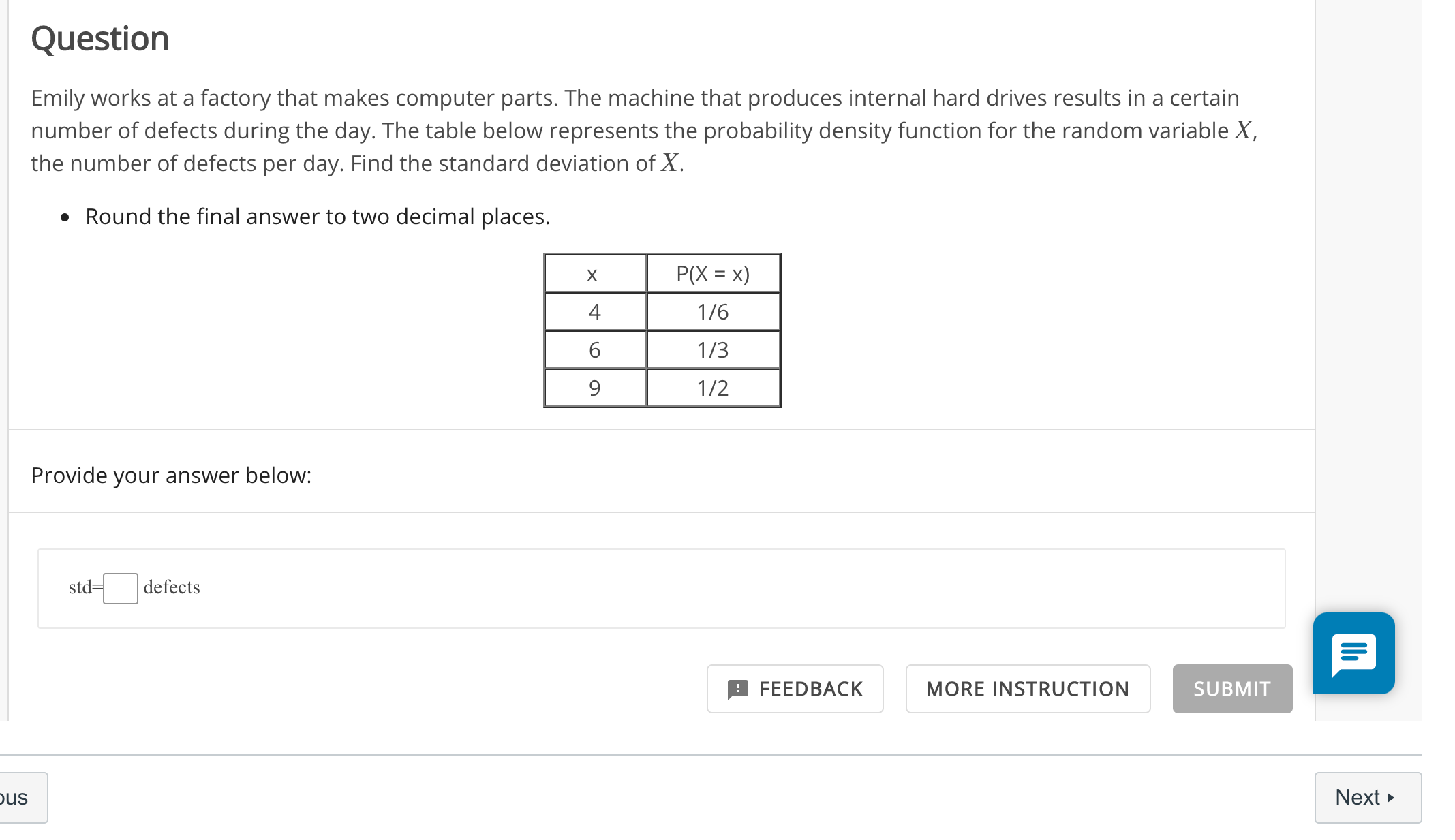
Task: Click the bullet point instruction line
Action: click(x=317, y=217)
